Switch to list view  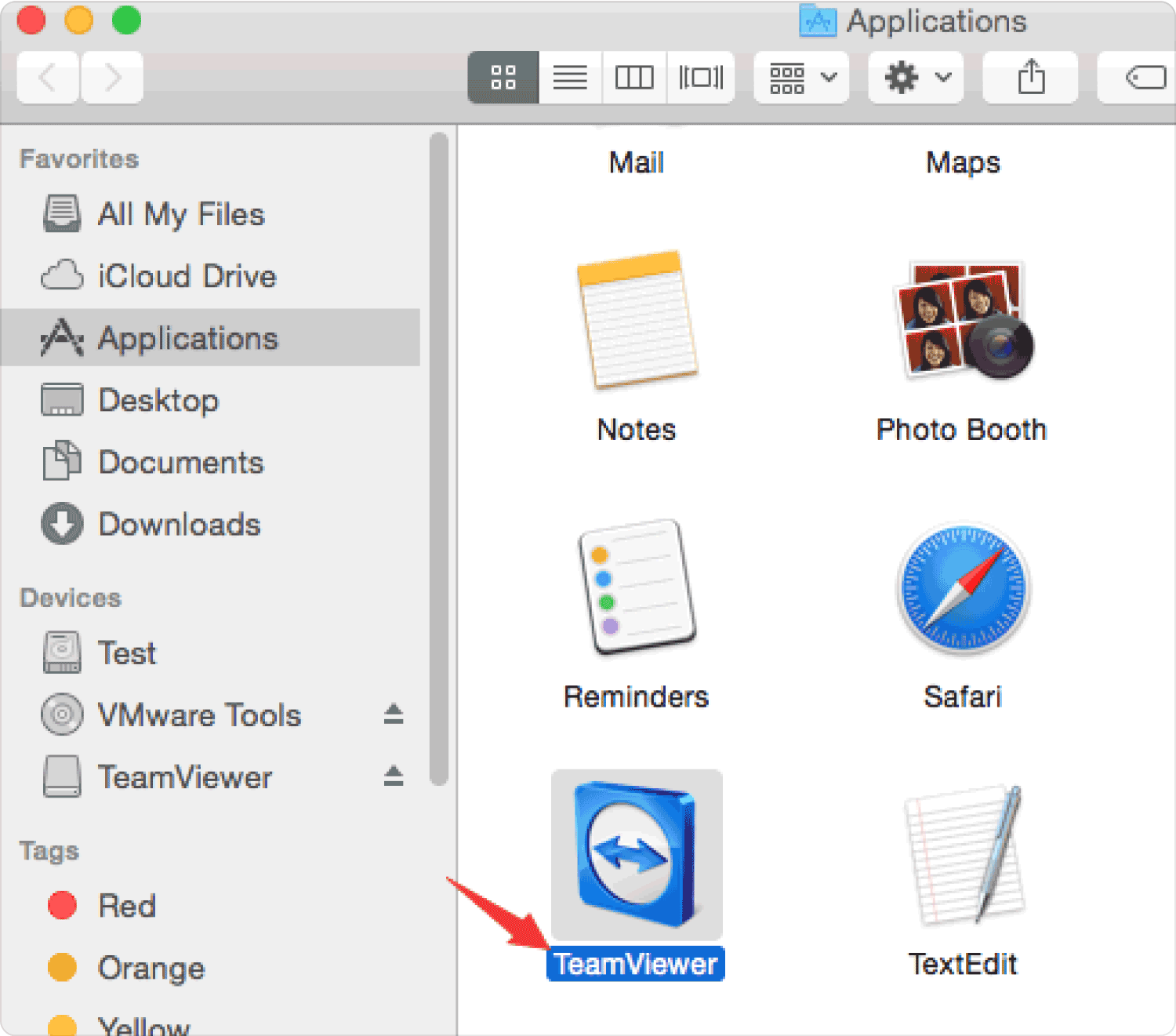click(x=570, y=78)
